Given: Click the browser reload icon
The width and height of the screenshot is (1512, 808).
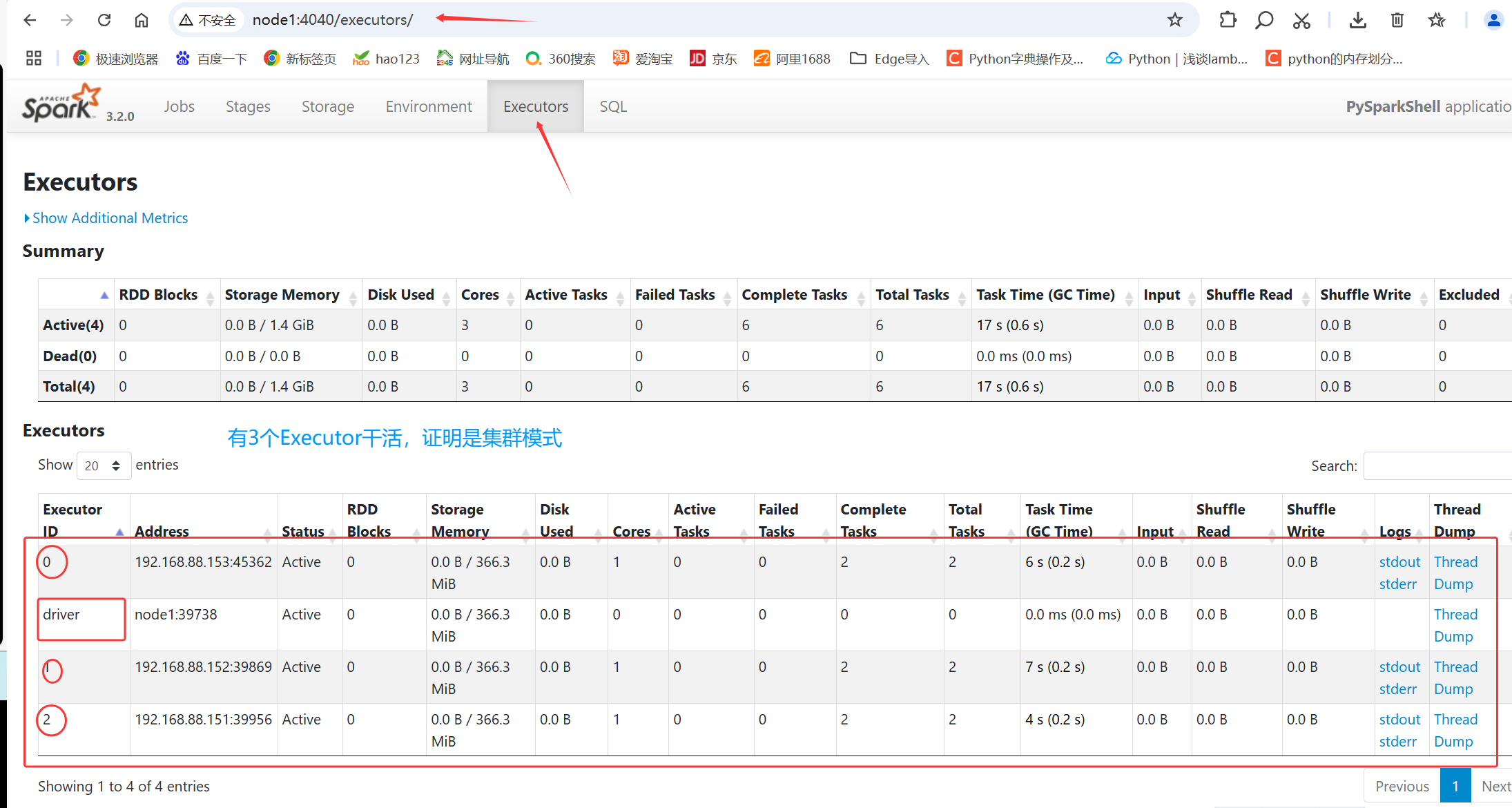Looking at the screenshot, I should point(104,20).
